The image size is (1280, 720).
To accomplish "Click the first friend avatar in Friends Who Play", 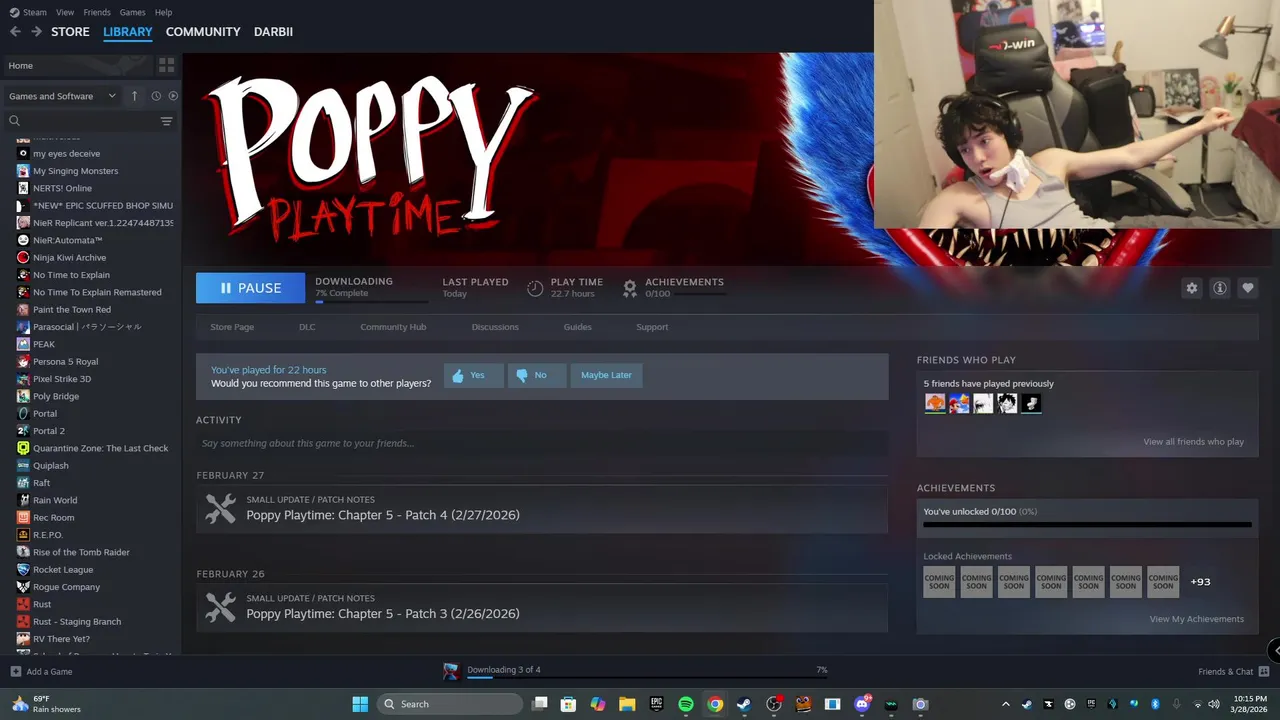I will (935, 403).
